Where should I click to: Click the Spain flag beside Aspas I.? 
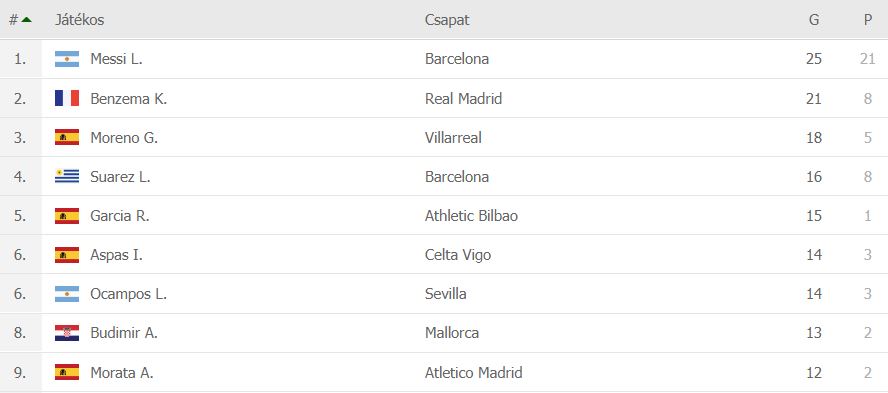[x=67, y=255]
